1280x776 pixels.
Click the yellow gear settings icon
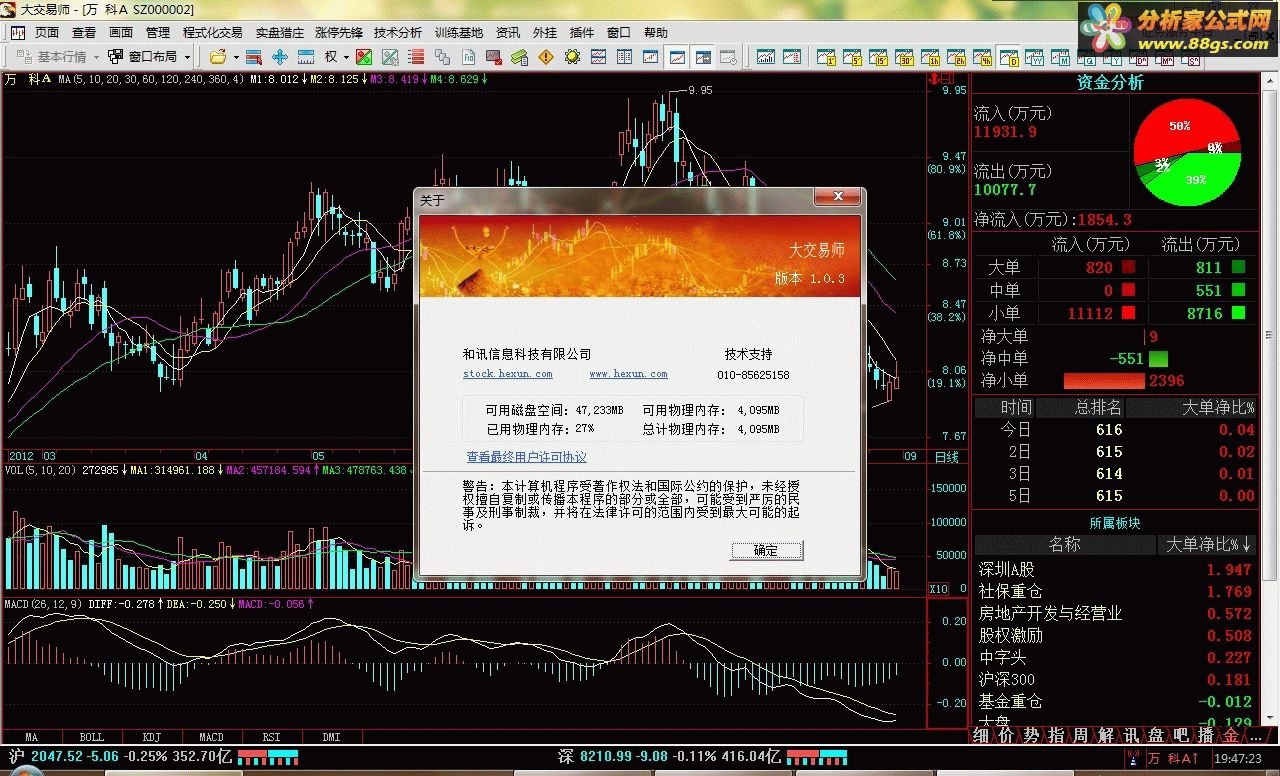pos(572,57)
